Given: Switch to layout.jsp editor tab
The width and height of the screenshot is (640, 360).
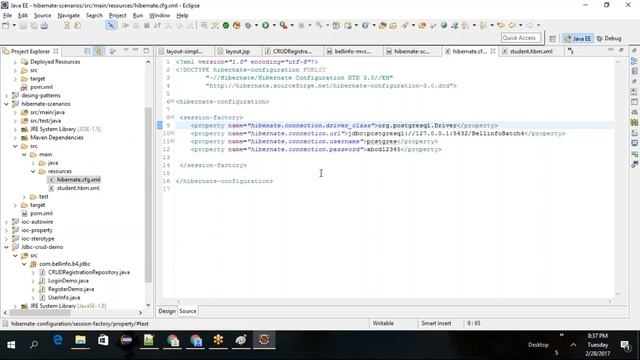Looking at the screenshot, I should (237, 51).
